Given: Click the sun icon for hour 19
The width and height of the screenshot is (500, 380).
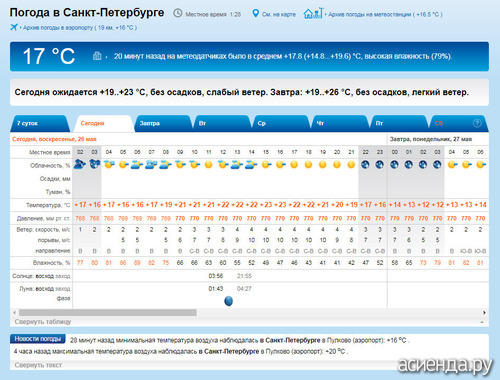Looking at the screenshot, I should pyautogui.click(x=323, y=164).
